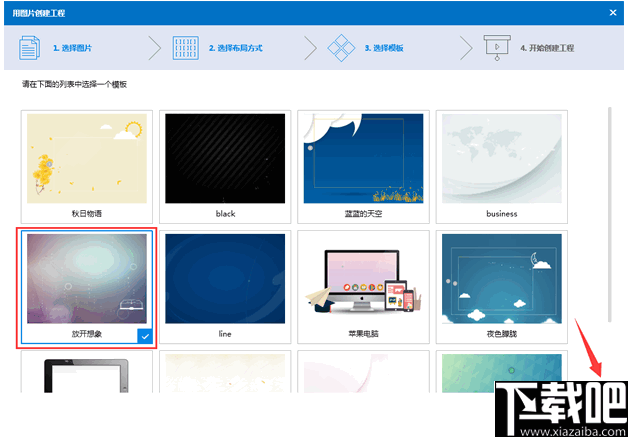Screen dimensions: 630x437
Task: Click the presentation board icon
Action: [497, 48]
